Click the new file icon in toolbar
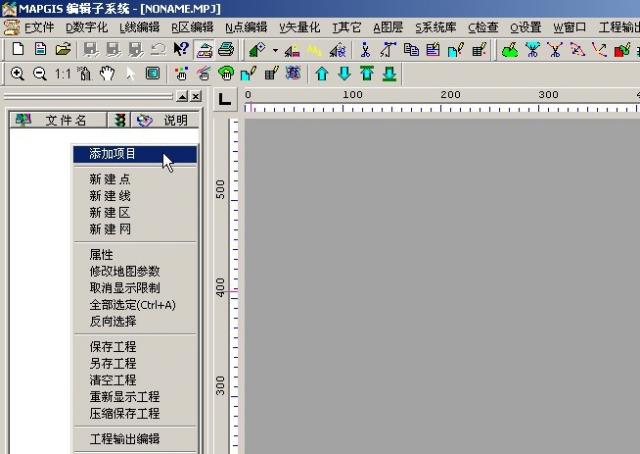 [x=17, y=49]
